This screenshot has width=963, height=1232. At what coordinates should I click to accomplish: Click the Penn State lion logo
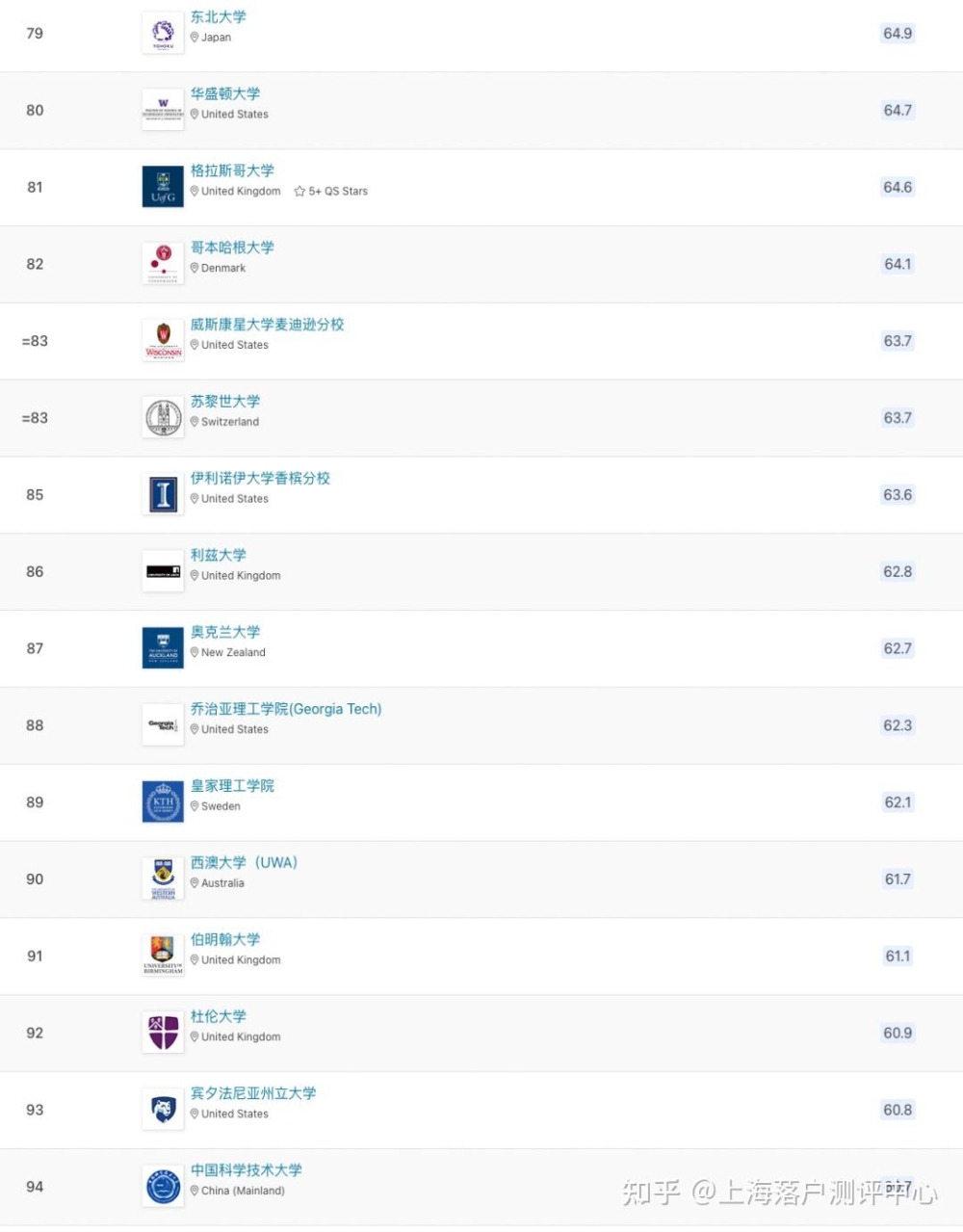pyautogui.click(x=163, y=1110)
